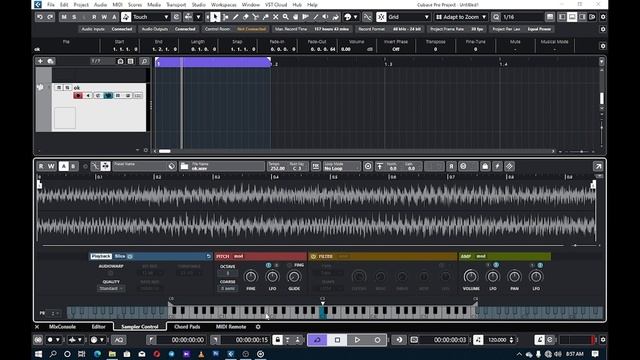Open the 1/16 quantize preset dropdown
The width and height of the screenshot is (640, 360).
[x=522, y=17]
